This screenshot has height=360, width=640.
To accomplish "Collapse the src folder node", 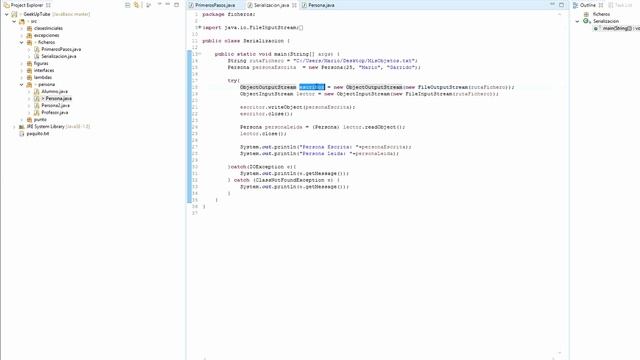I will pyautogui.click(x=14, y=21).
